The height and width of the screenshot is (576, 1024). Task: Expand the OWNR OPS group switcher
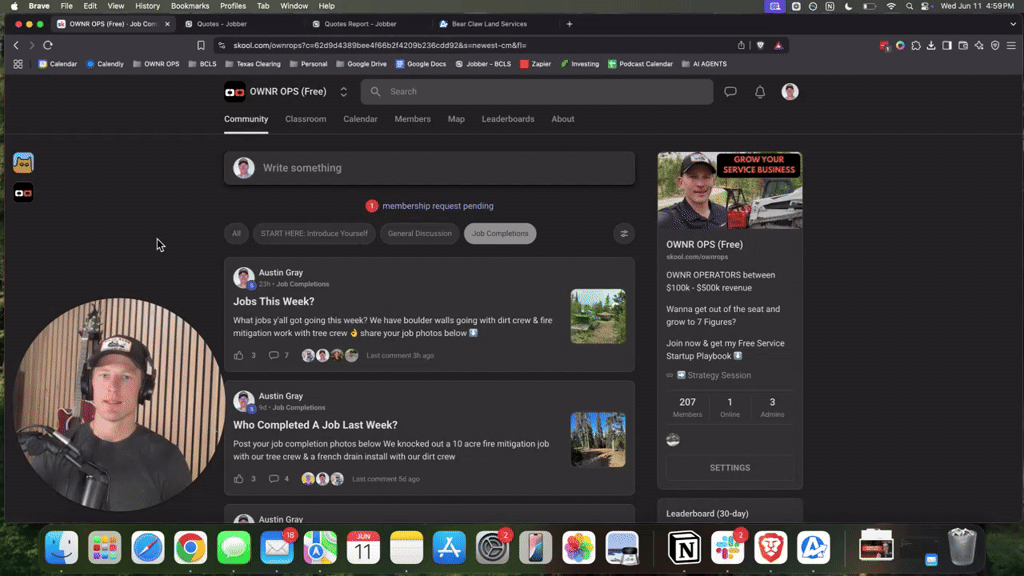344,91
